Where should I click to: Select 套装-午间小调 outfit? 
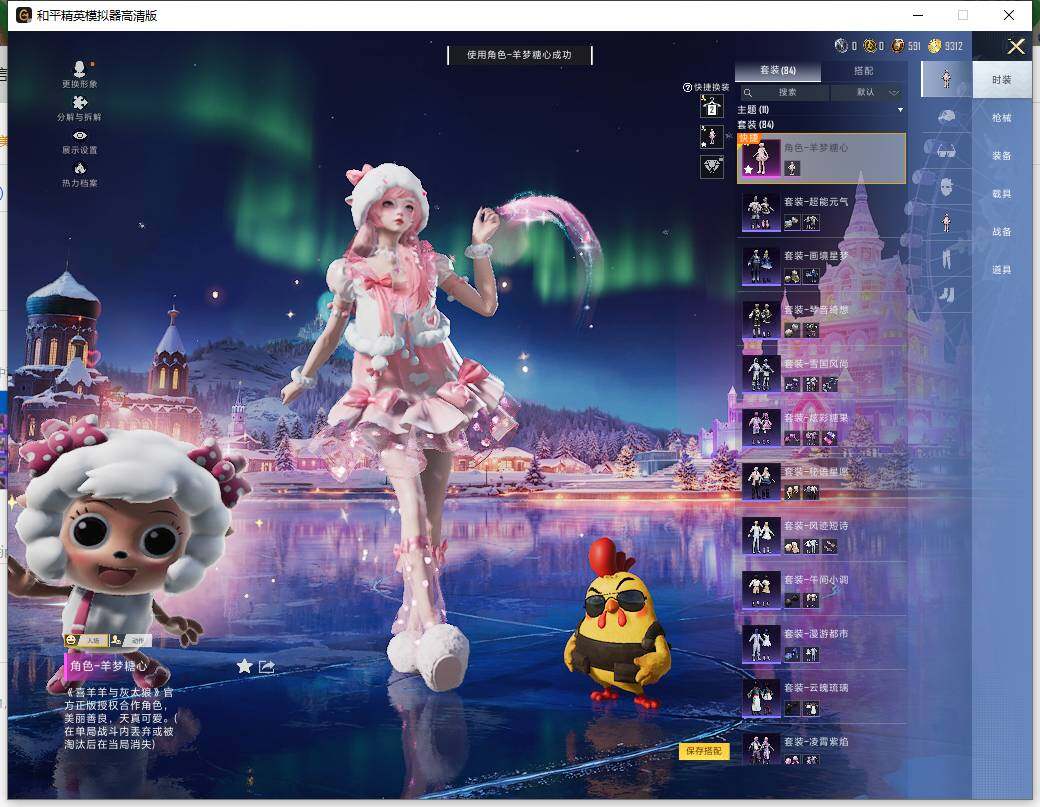[x=821, y=591]
